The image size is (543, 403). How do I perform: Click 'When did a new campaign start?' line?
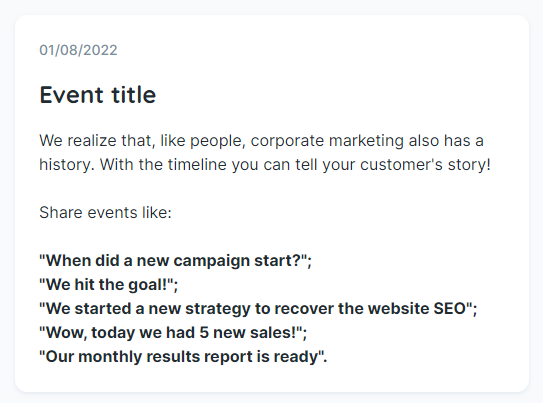[175, 261]
